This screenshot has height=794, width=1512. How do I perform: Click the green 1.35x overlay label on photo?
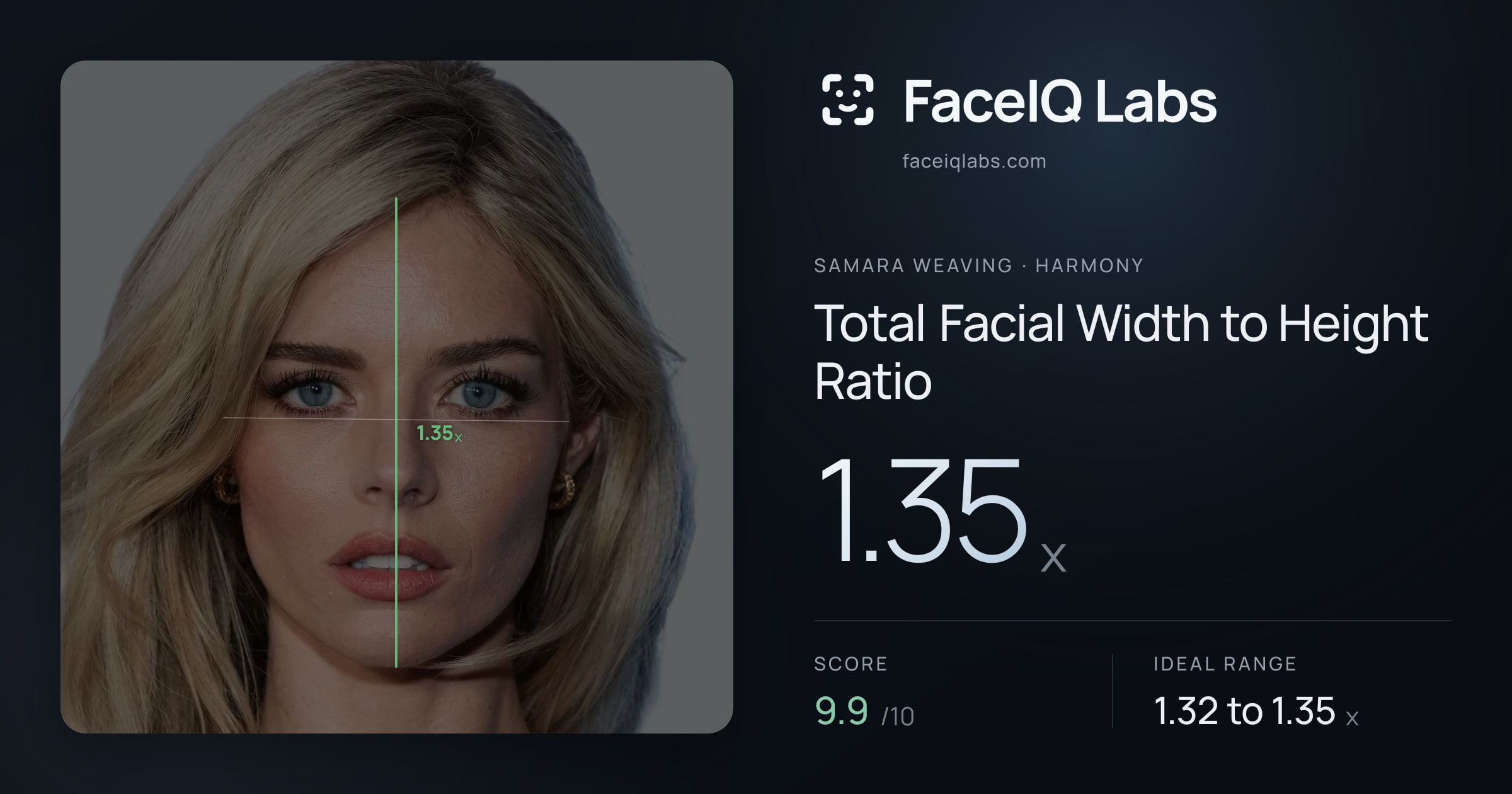tap(439, 434)
